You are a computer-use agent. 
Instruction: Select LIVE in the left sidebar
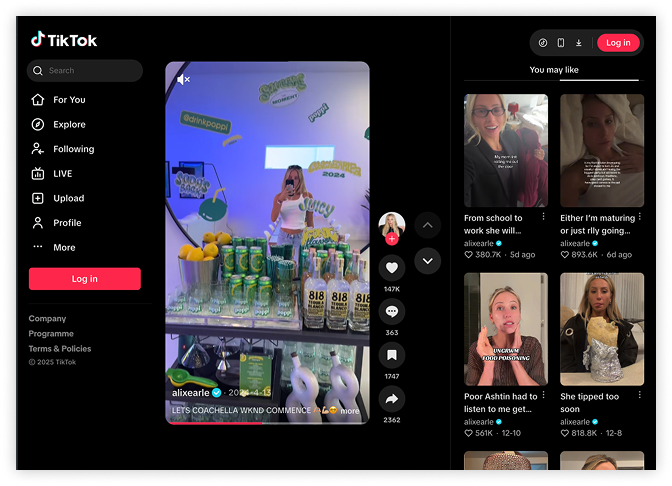[x=62, y=174]
